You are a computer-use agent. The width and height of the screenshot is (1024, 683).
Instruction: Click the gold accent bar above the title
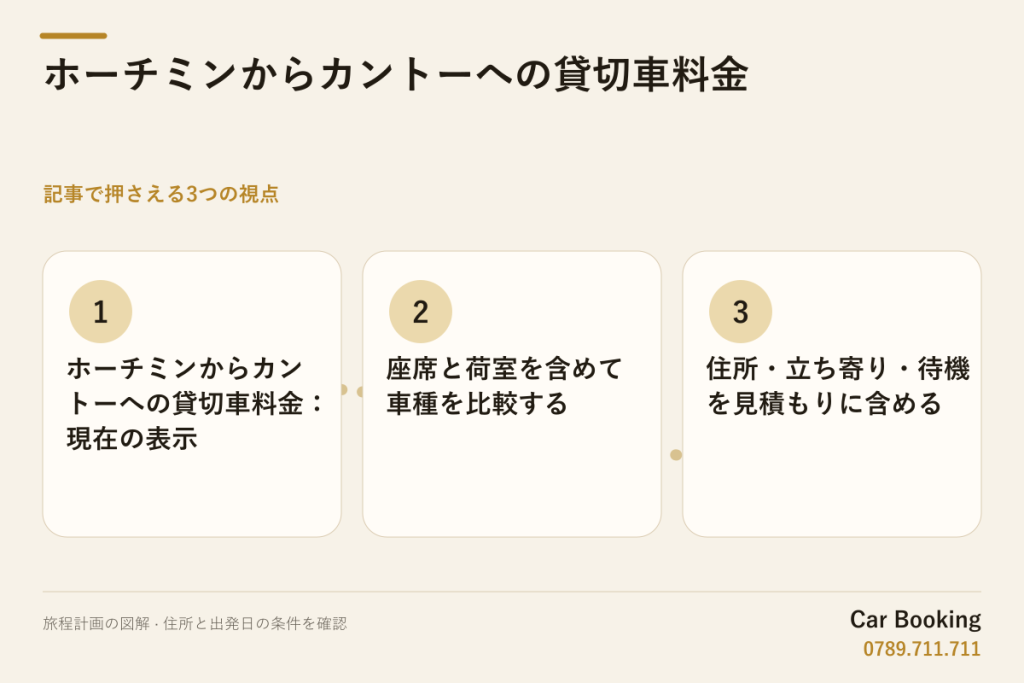tap(73, 36)
